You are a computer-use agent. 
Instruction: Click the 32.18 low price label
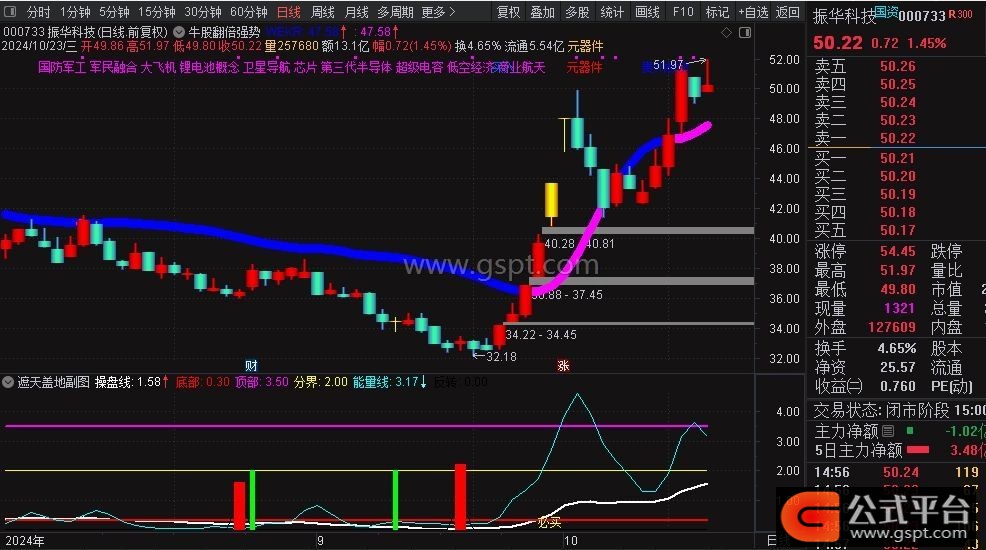[501, 356]
